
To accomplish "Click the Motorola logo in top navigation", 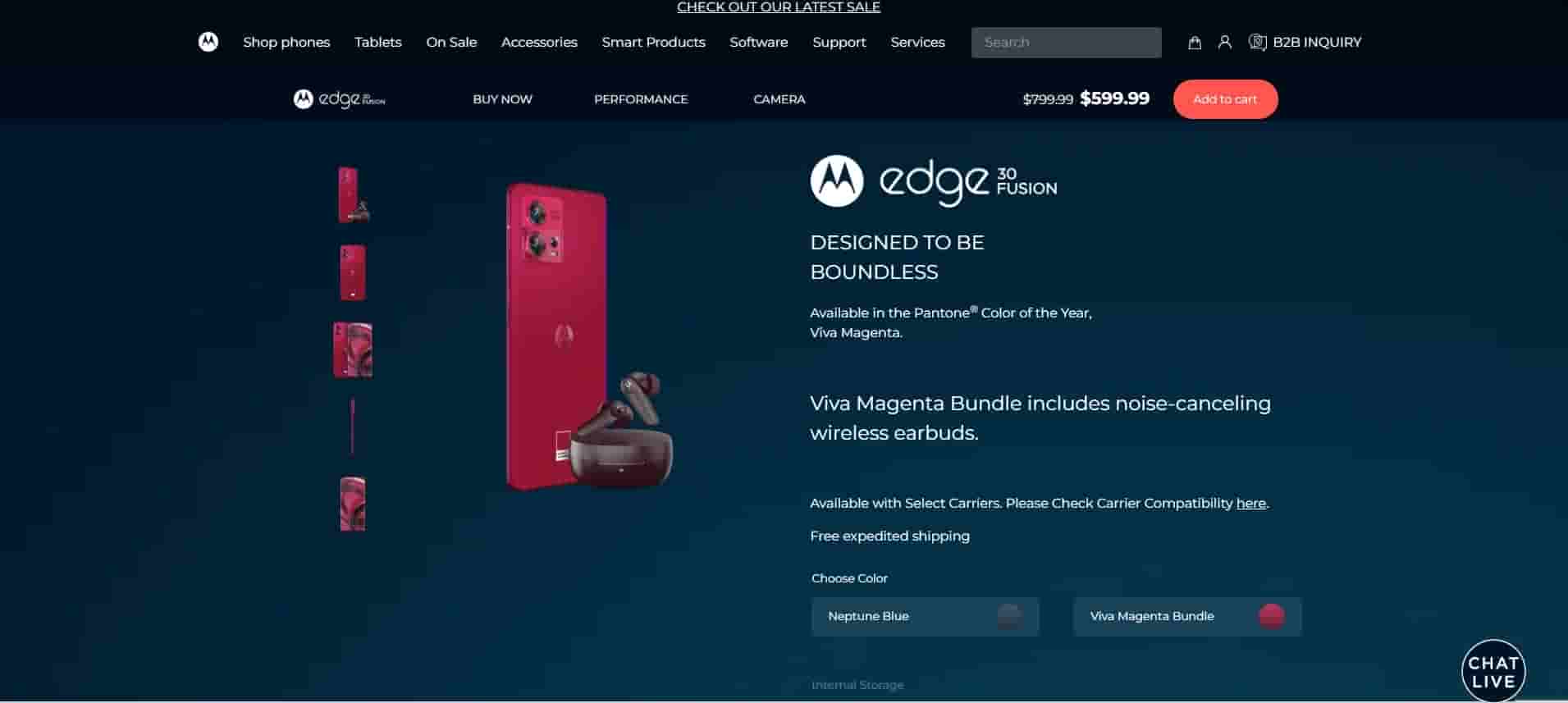I will coord(208,42).
